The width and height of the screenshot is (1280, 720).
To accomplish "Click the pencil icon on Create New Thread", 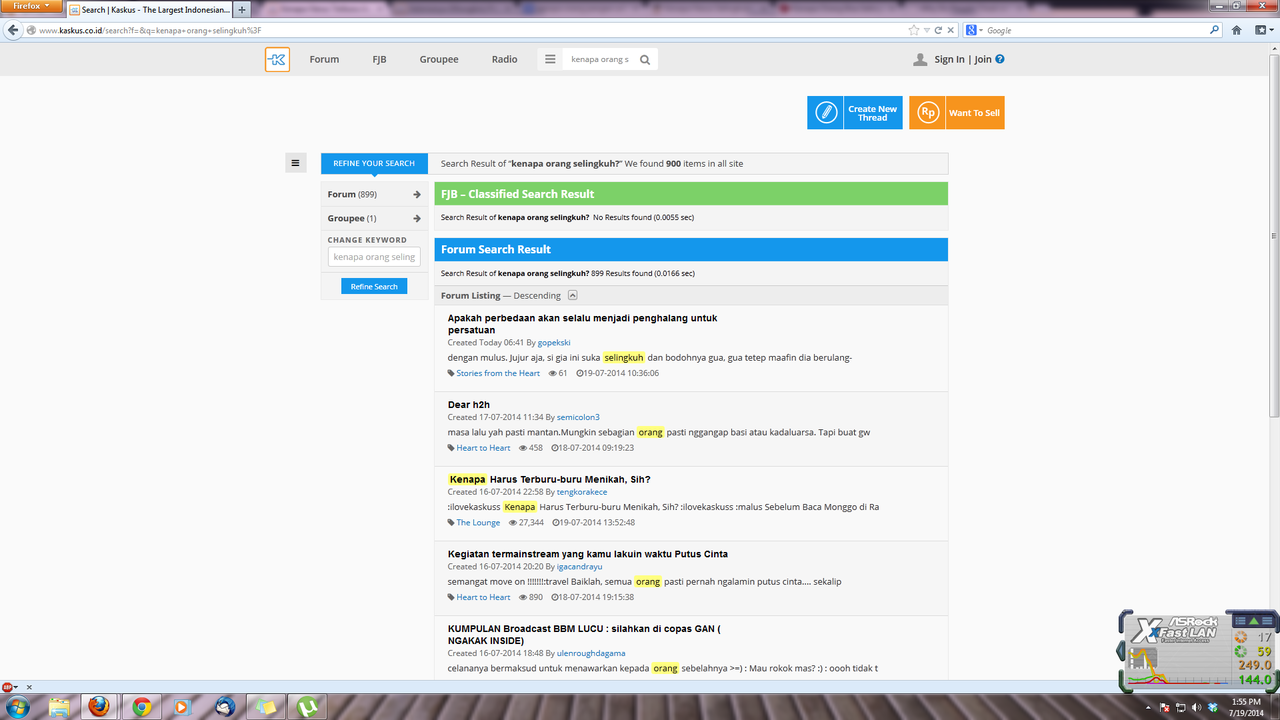I will click(x=826, y=112).
